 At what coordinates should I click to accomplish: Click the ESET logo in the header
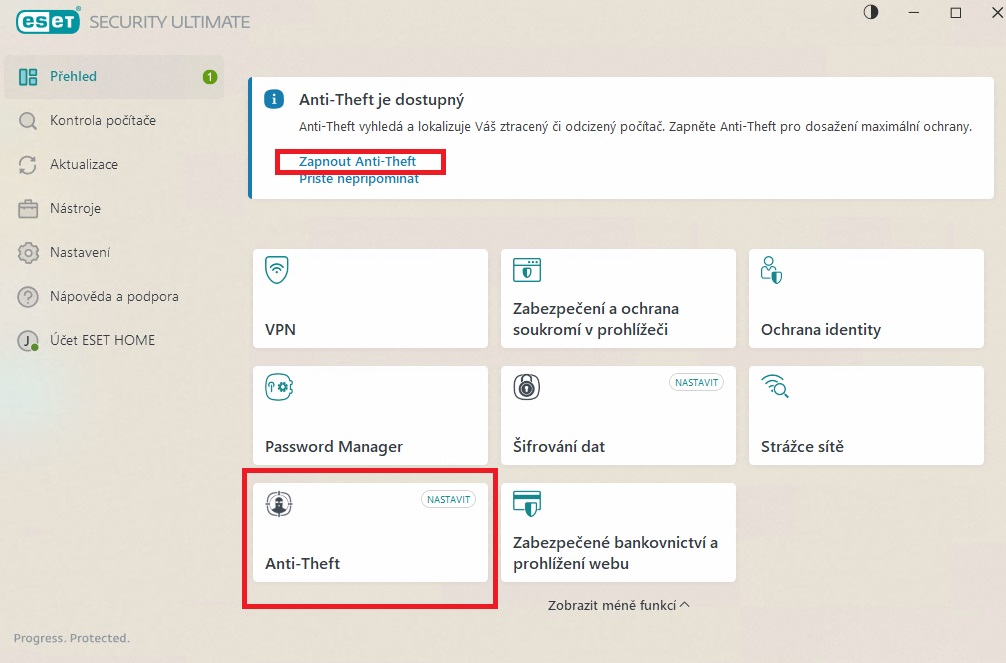pos(48,21)
